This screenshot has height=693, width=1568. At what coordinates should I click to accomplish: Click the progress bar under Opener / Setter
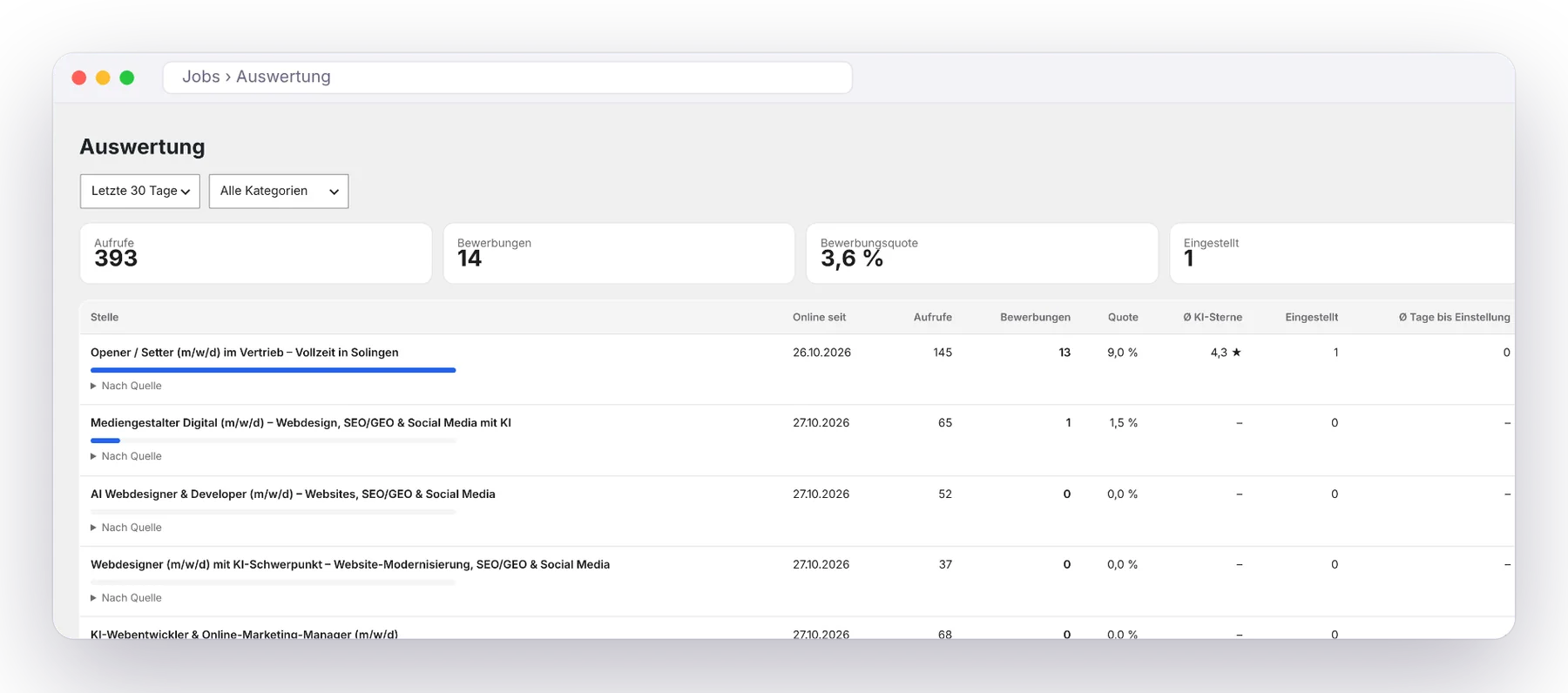(274, 370)
